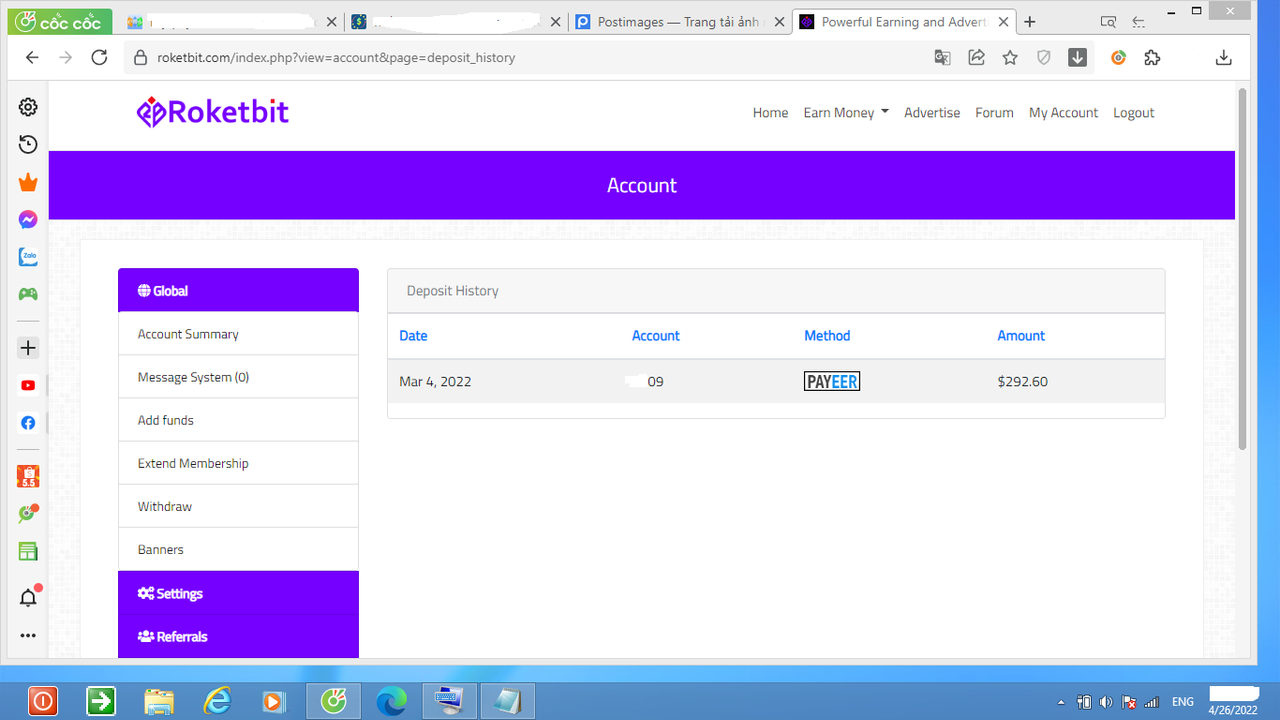This screenshot has width=1280, height=720.
Task: Click the plus add sidebar icon
Action: tap(28, 348)
